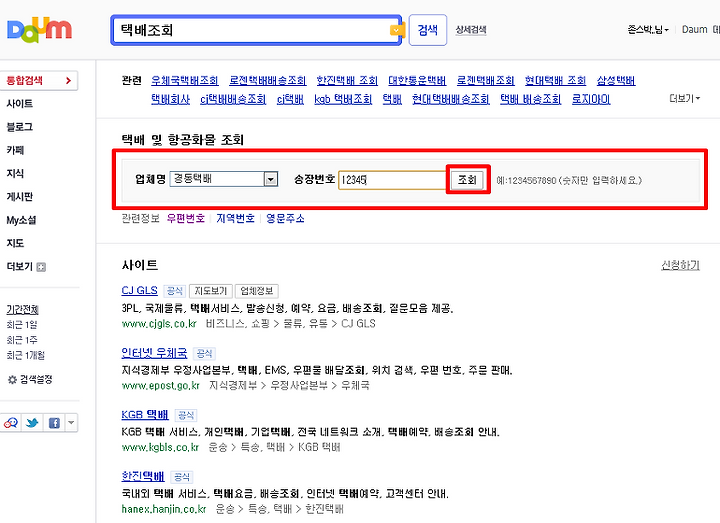Click the 조회 lookup button

click(x=467, y=180)
